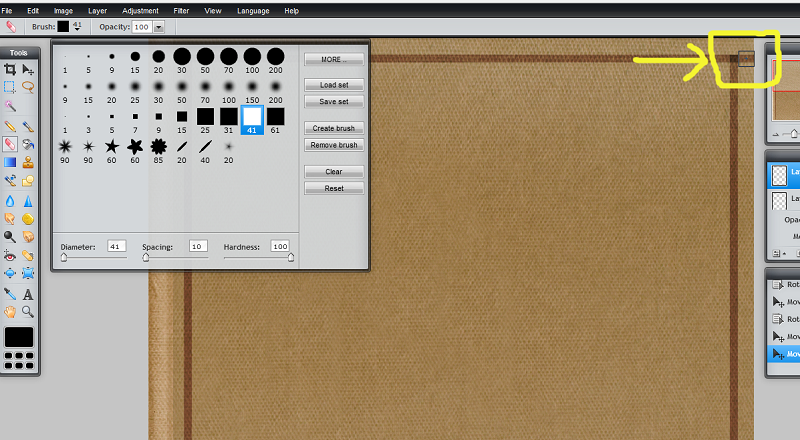
Task: Select the Bloat tool
Action: click(x=10, y=273)
